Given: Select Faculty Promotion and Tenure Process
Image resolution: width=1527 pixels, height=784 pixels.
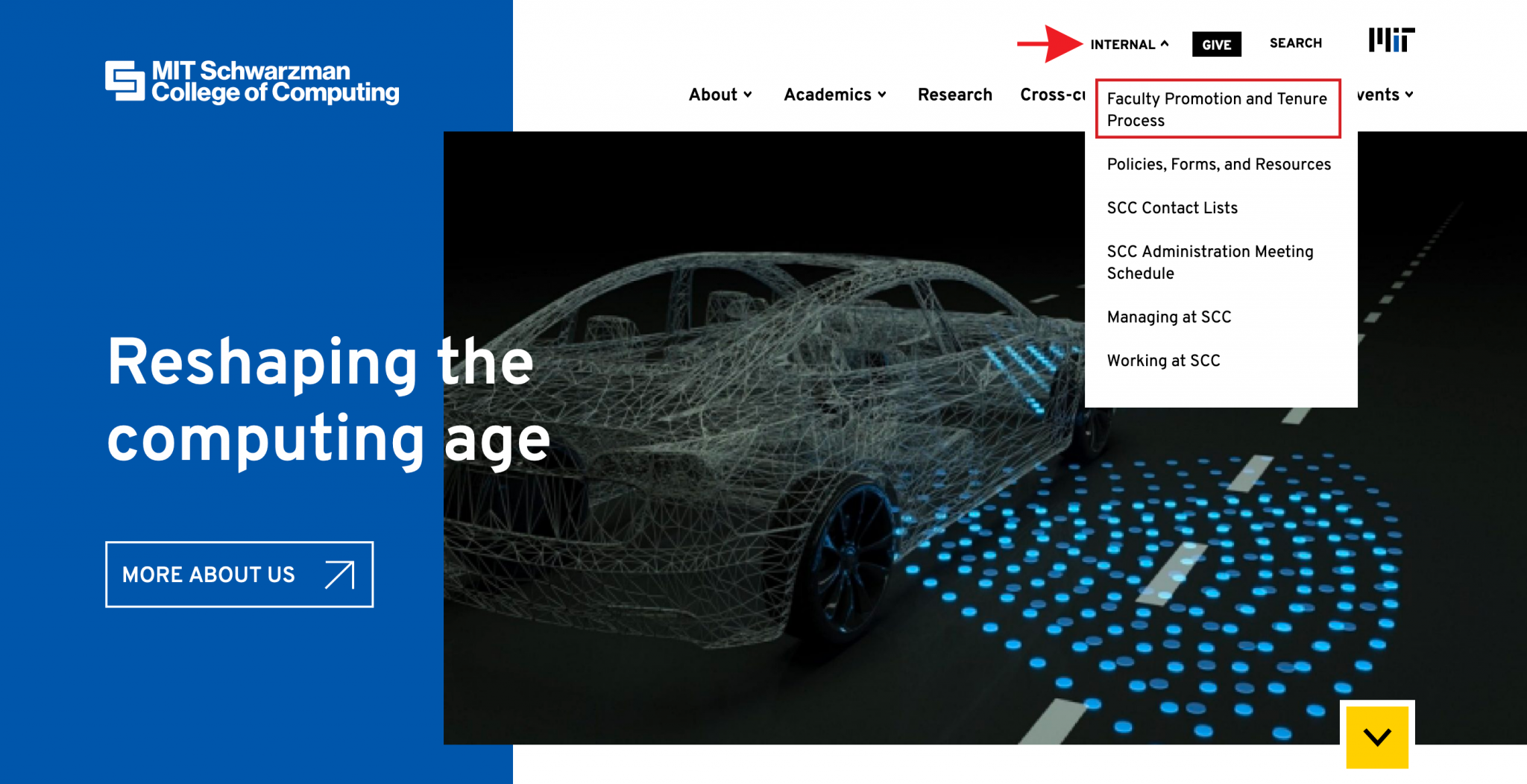Looking at the screenshot, I should click(x=1217, y=110).
